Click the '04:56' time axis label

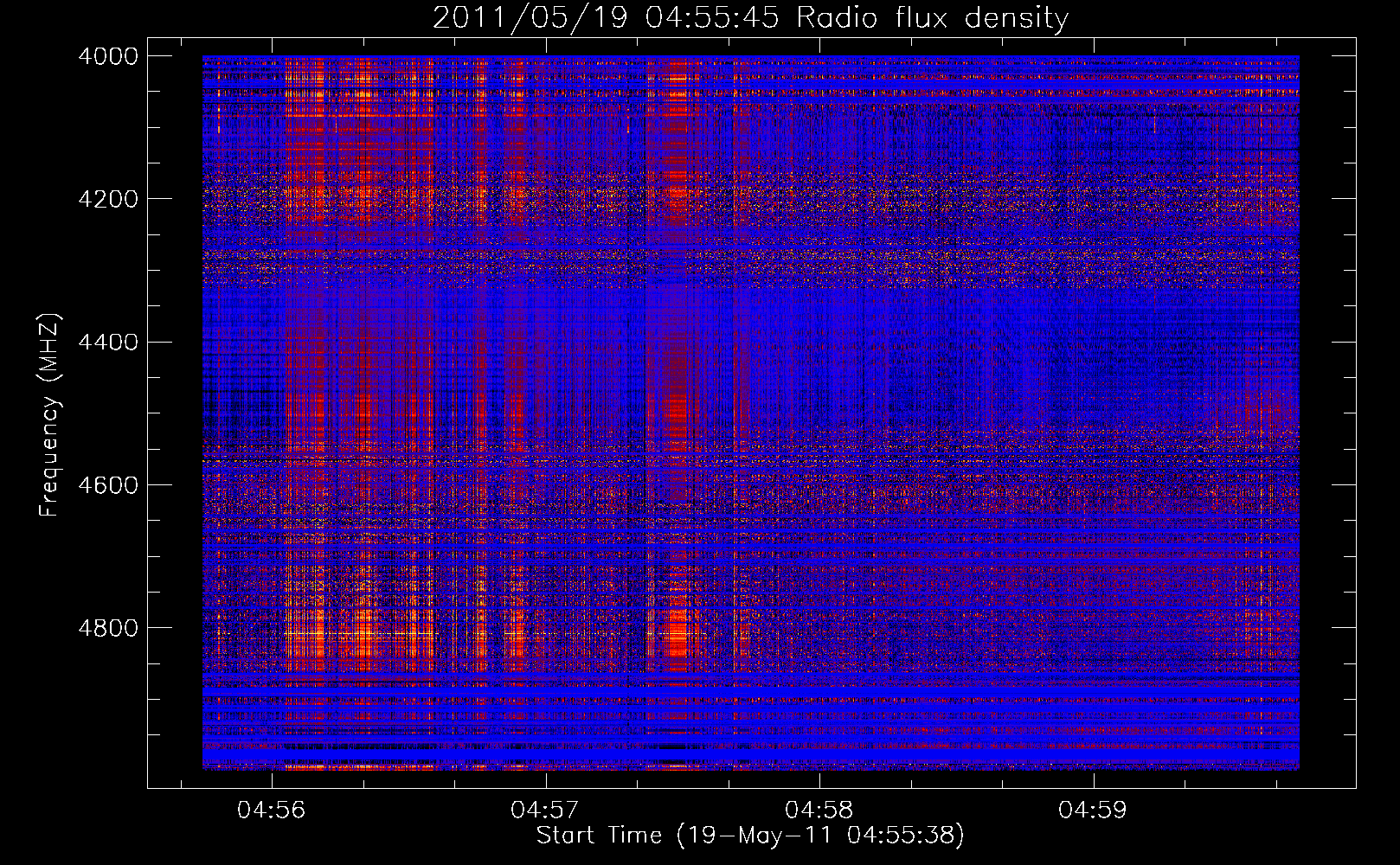coord(272,811)
